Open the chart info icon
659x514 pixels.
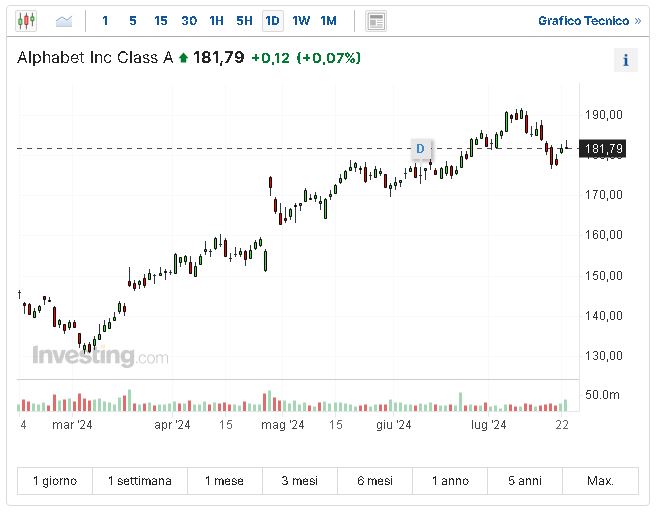(x=626, y=60)
